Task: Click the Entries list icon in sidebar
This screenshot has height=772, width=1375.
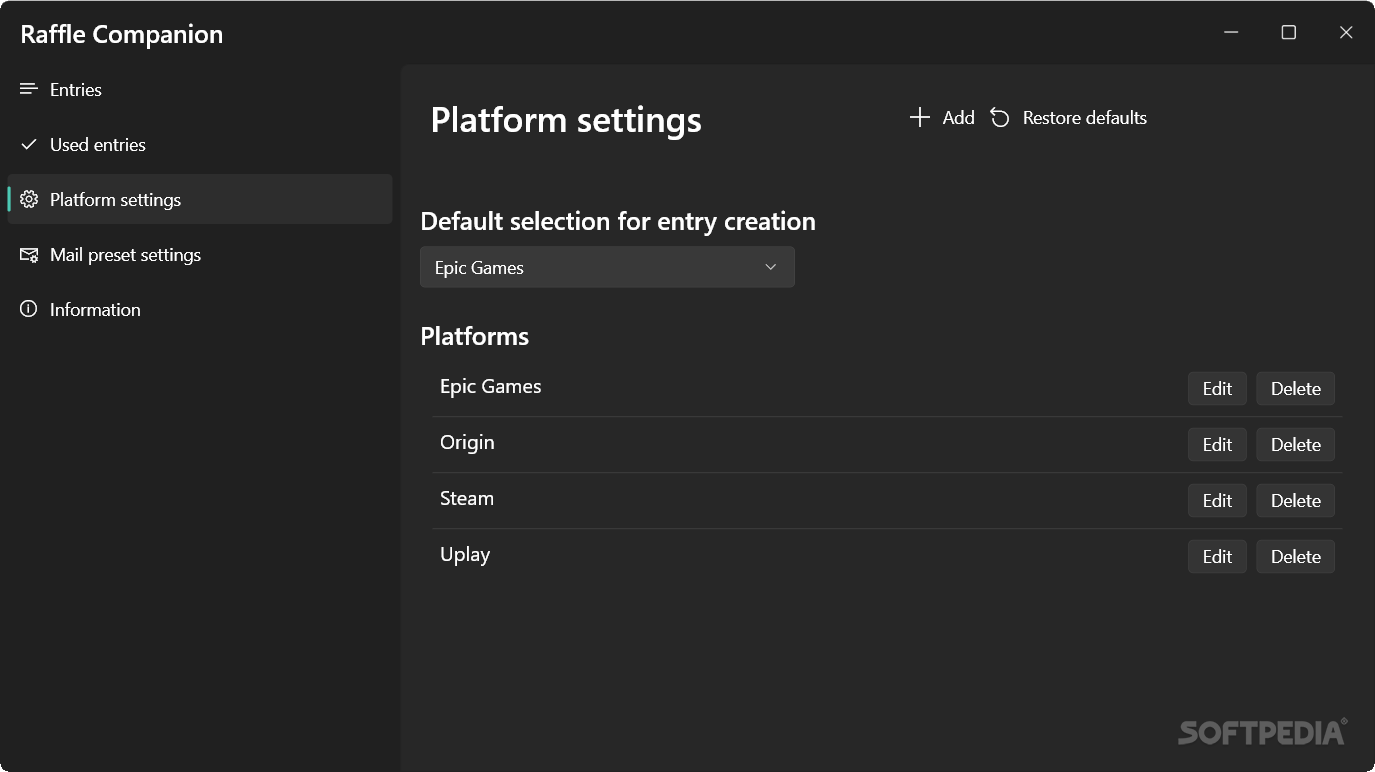Action: (x=29, y=89)
